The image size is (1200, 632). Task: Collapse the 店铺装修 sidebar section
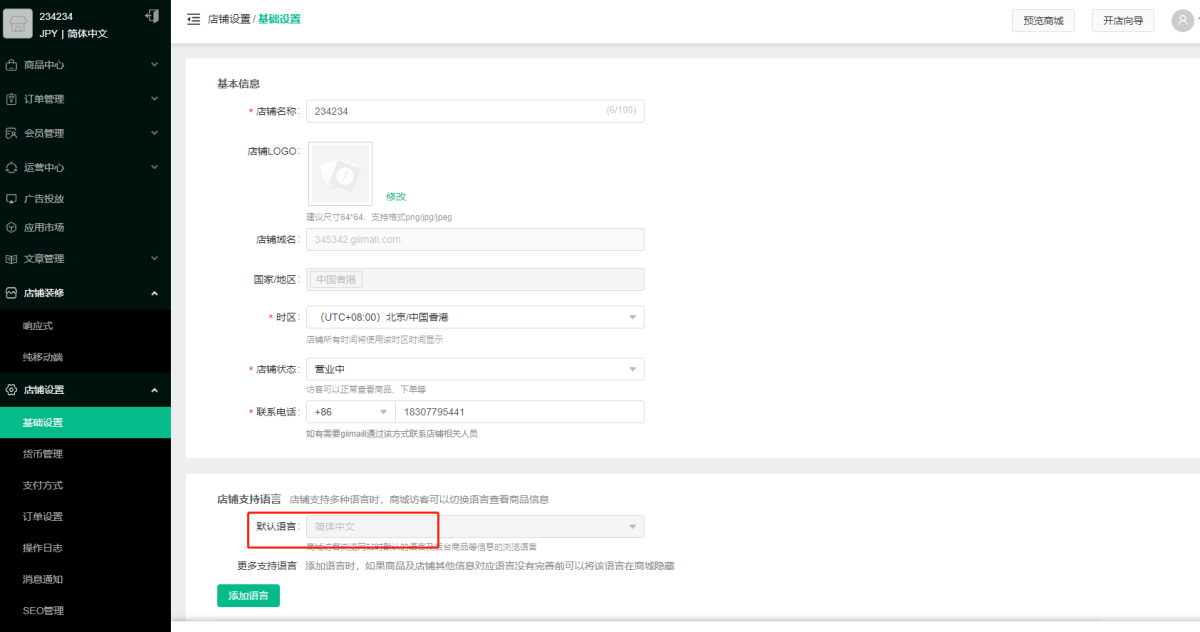click(x=85, y=293)
